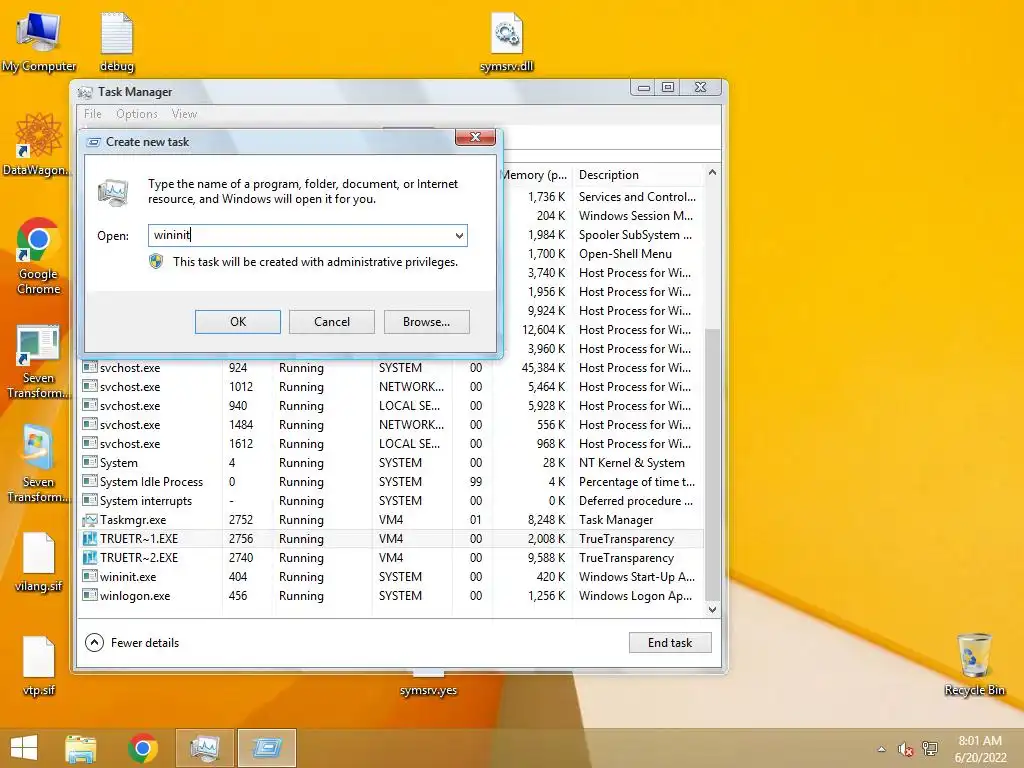Open File Explorer from the taskbar

coord(80,748)
